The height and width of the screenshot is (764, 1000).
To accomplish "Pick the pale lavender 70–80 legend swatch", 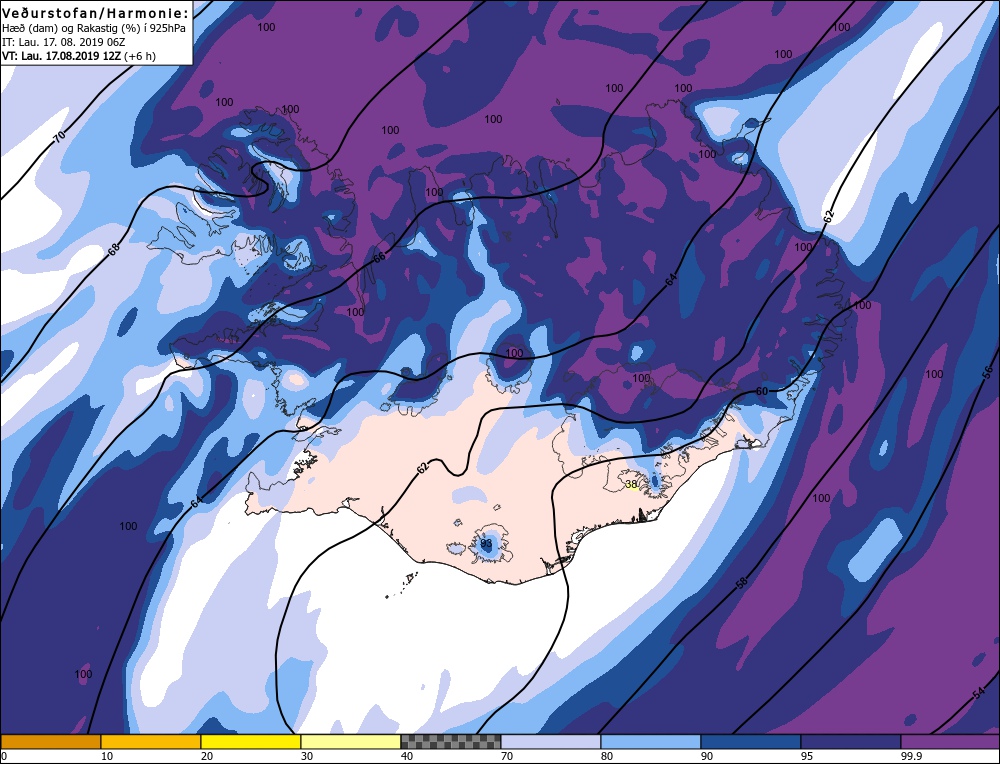I will click(550, 742).
